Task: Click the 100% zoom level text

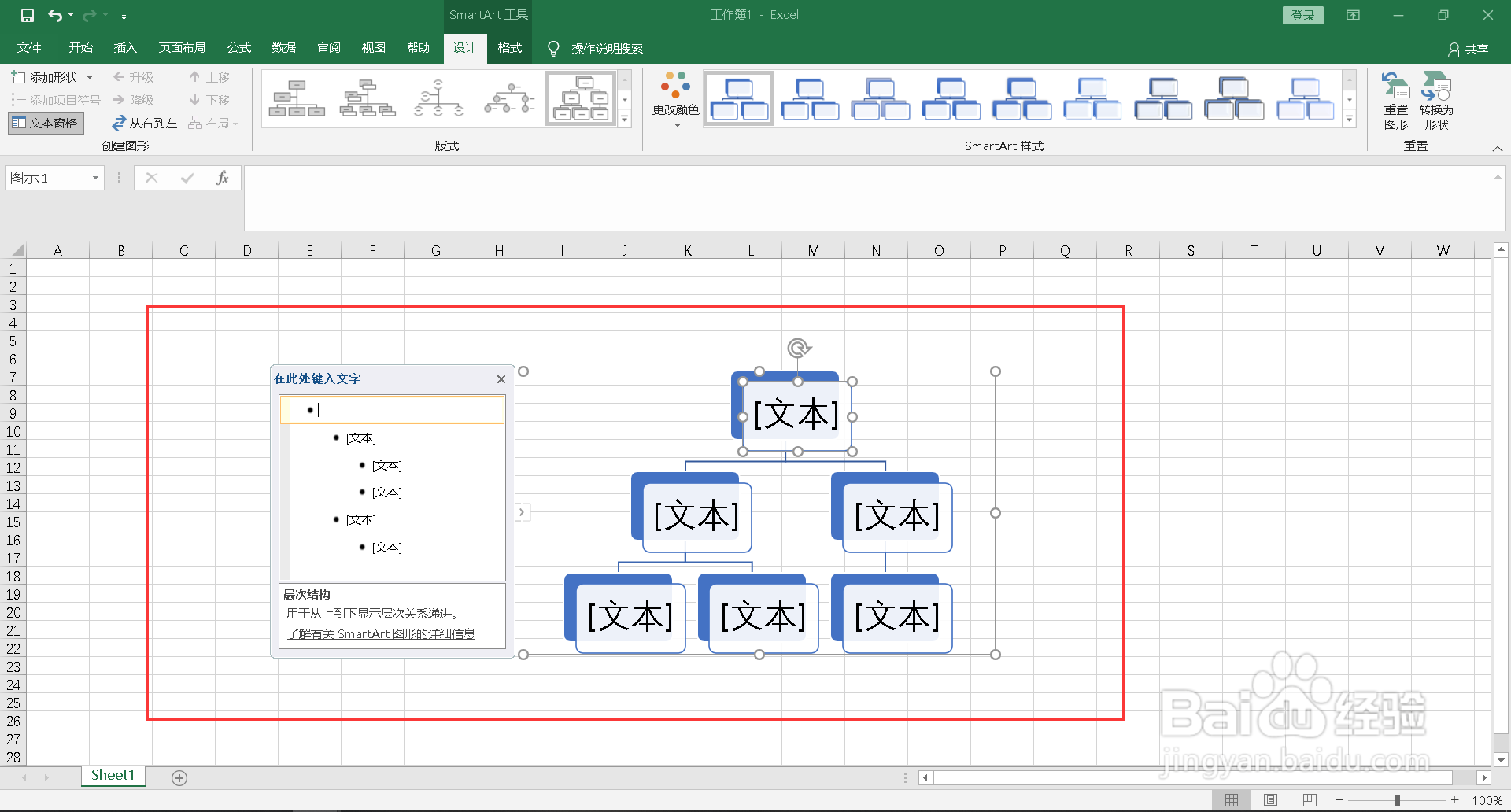Action: coord(1487,800)
